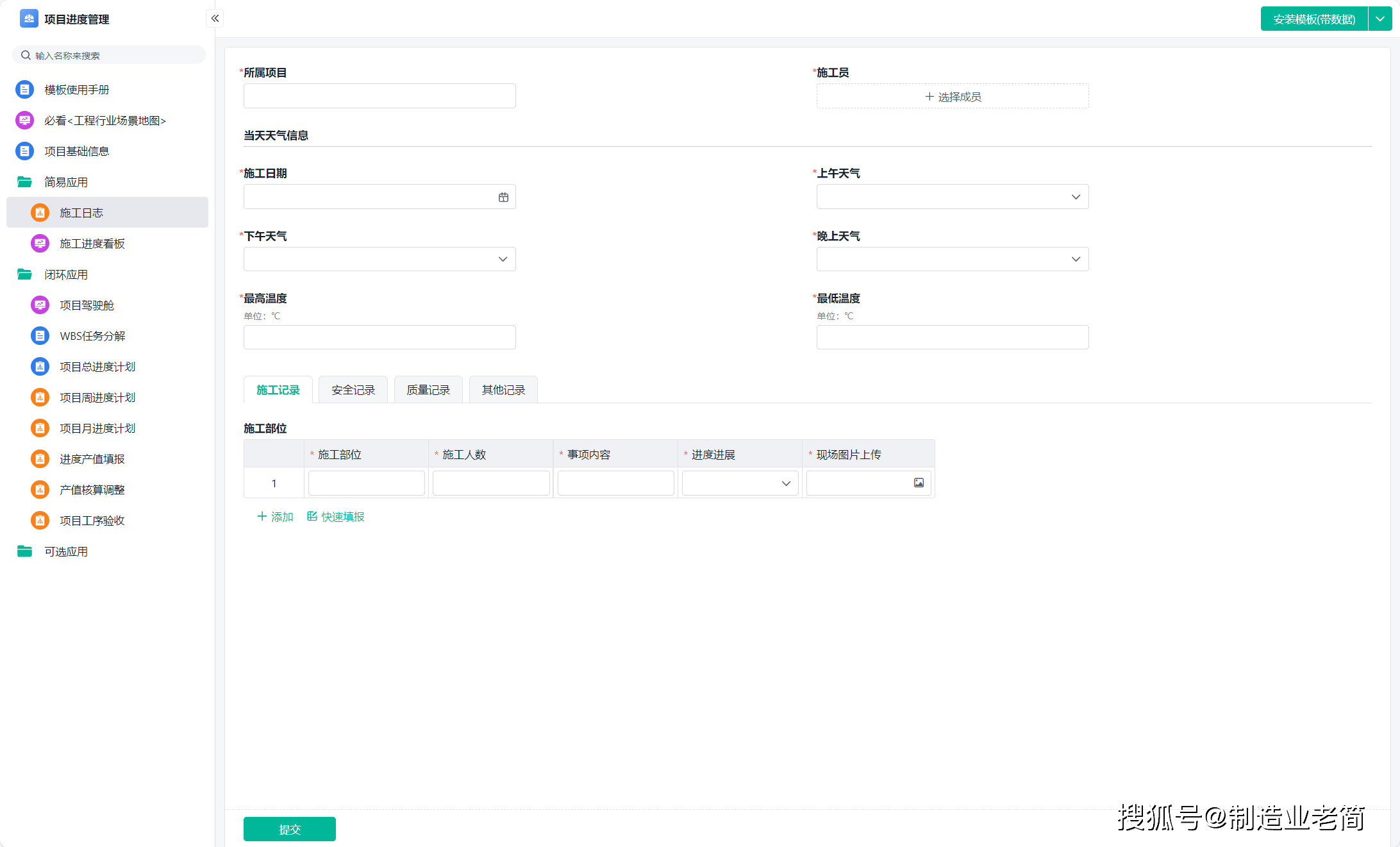Screen dimensions: 1400x847
Task: Focus the 施工人数 cell in row 1
Action: click(x=491, y=483)
